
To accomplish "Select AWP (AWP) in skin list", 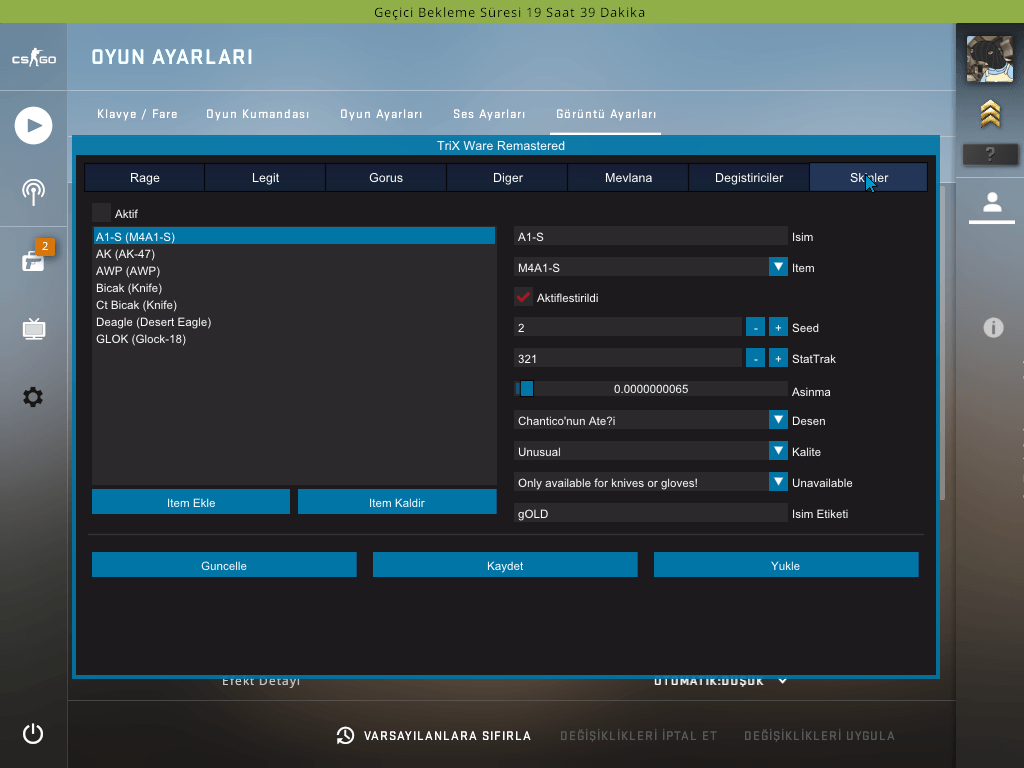I will pyautogui.click(x=294, y=270).
